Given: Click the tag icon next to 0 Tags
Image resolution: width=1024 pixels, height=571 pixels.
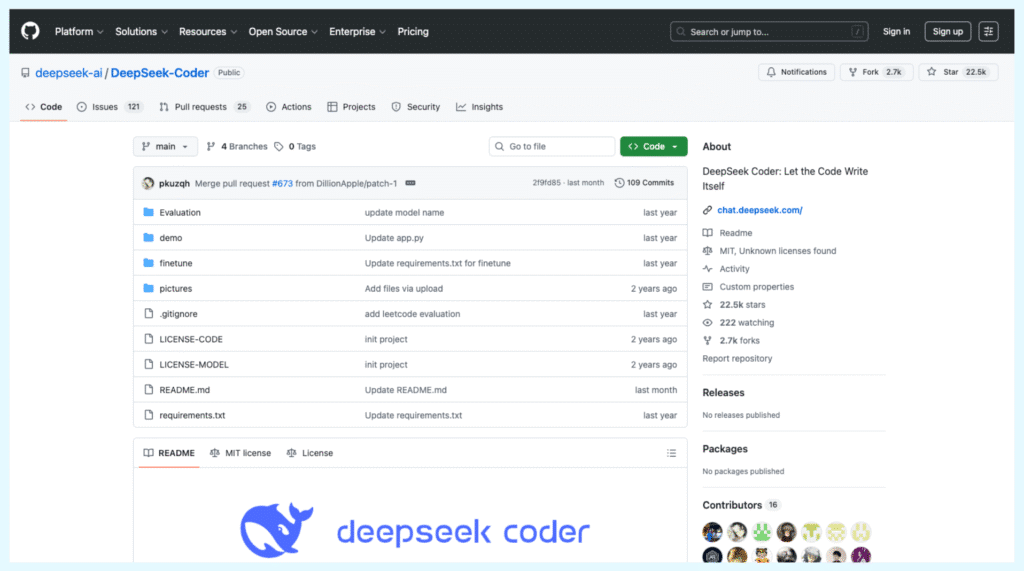Looking at the screenshot, I should pos(279,146).
